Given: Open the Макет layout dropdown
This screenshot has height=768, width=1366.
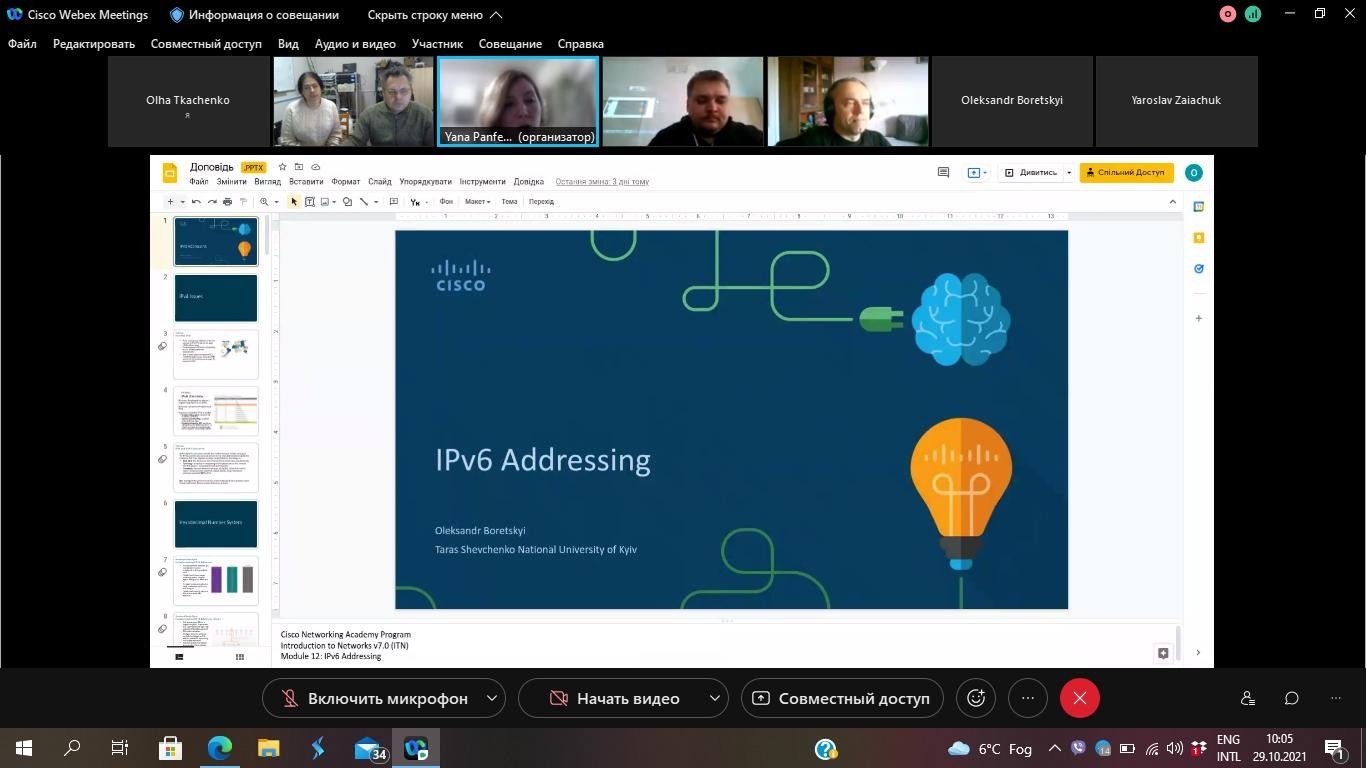Looking at the screenshot, I should [478, 202].
